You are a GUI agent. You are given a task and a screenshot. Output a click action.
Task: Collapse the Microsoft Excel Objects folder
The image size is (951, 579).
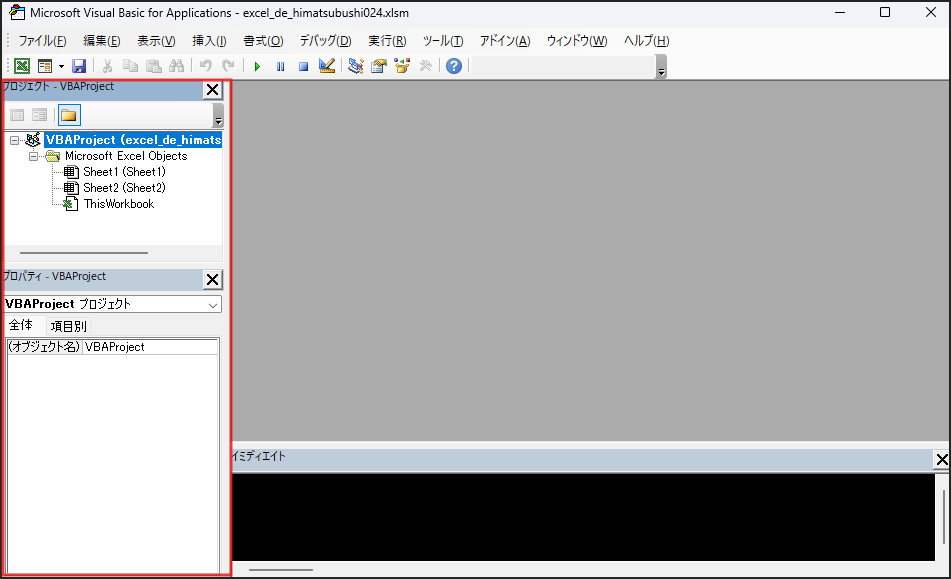click(33, 156)
